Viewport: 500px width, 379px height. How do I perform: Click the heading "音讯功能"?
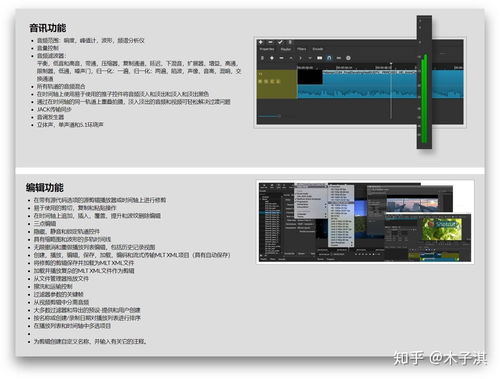(48, 28)
